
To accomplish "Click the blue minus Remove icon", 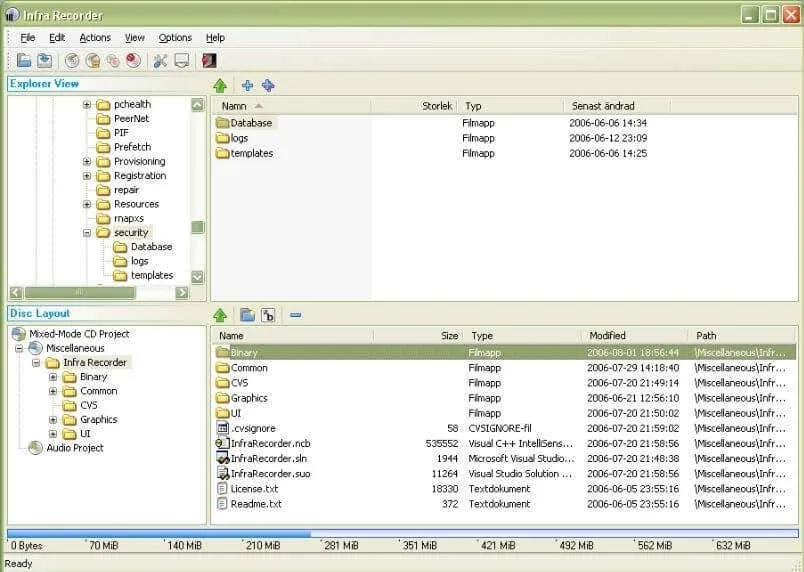I will point(295,315).
